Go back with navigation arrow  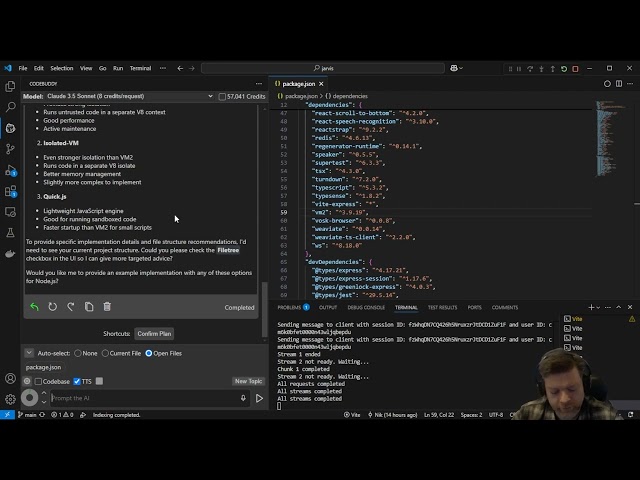click(x=180, y=68)
